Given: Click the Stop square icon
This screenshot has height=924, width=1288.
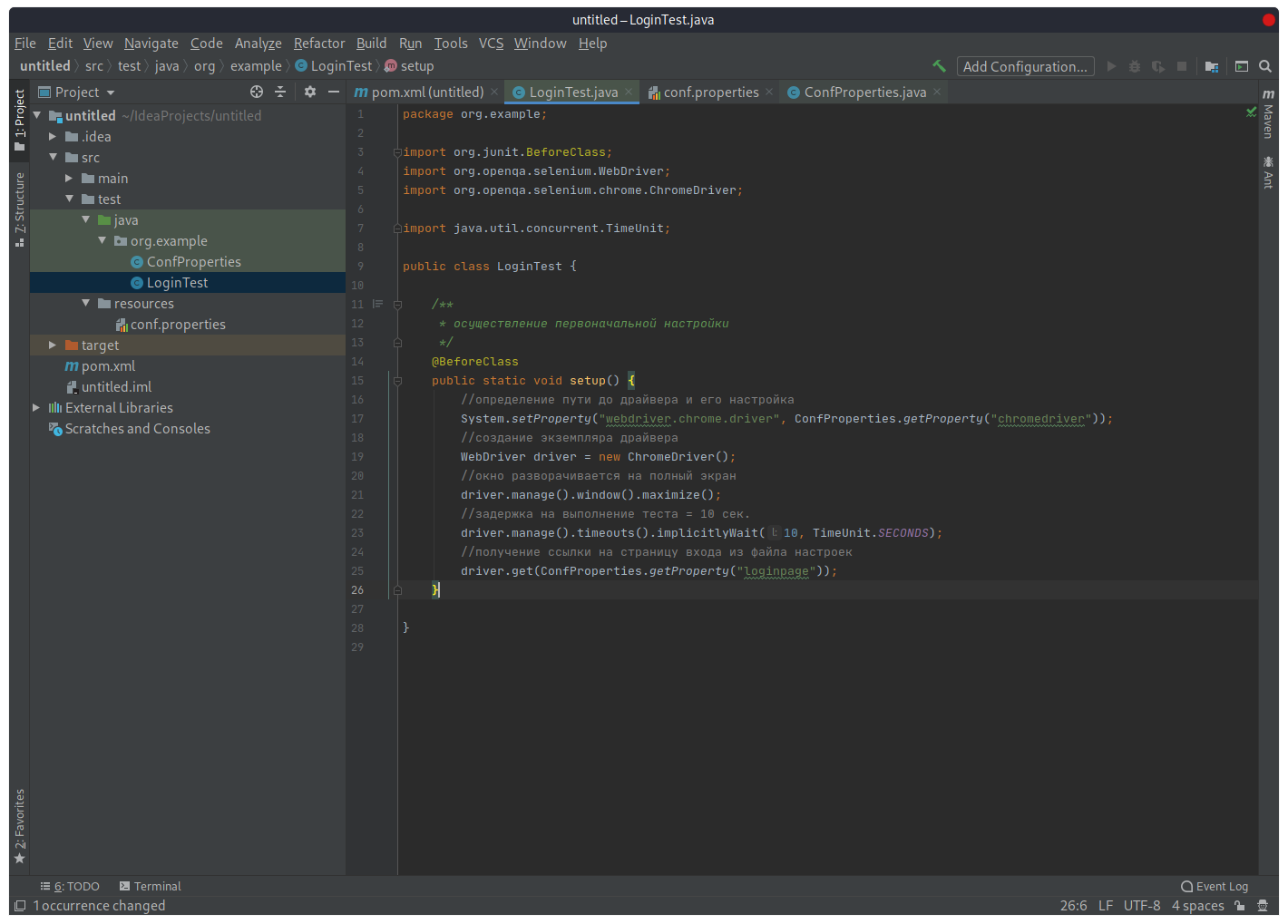Looking at the screenshot, I should 1182,66.
